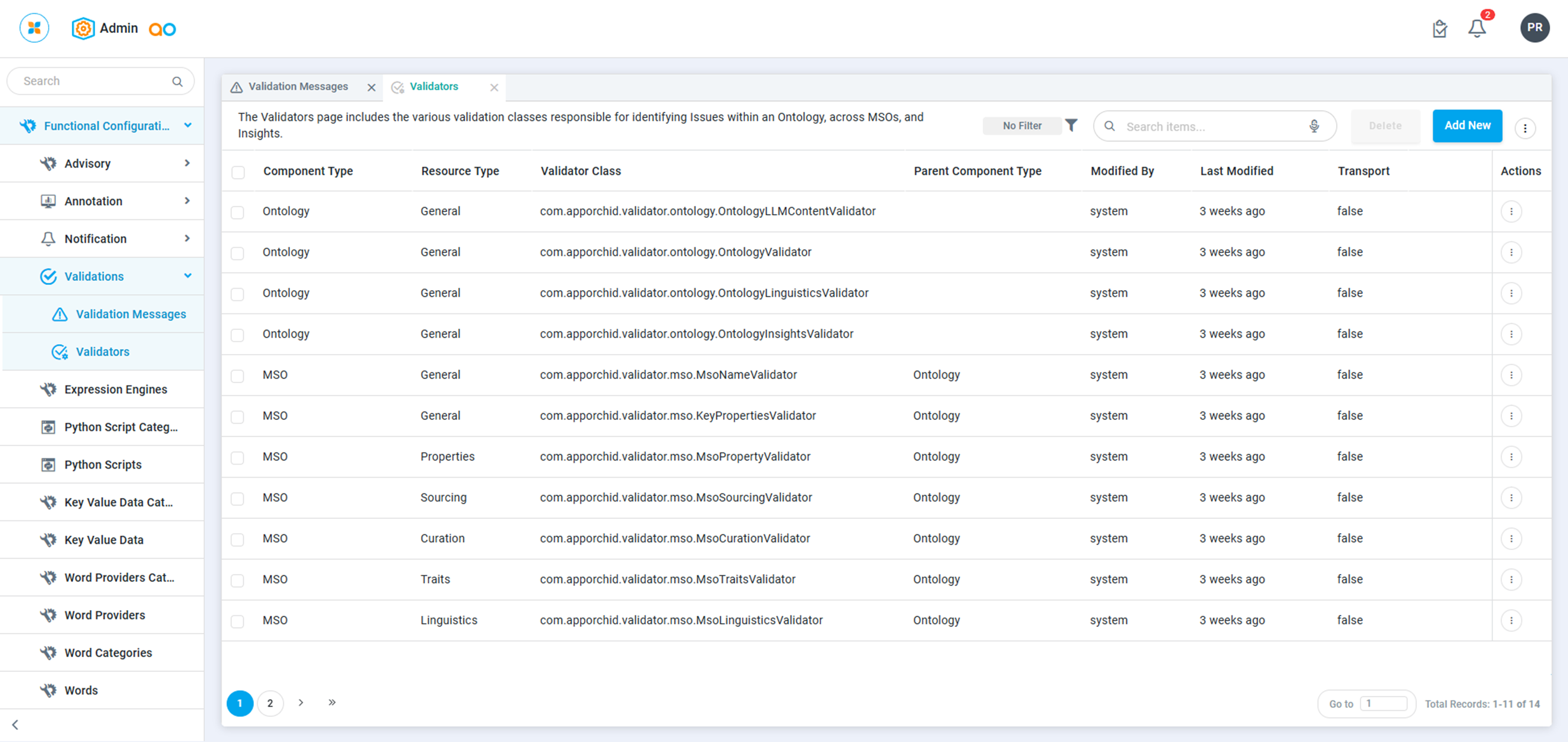Check the OntologyLLMContentValidator row checkbox
The width and height of the screenshot is (1568, 742).
[x=237, y=213]
